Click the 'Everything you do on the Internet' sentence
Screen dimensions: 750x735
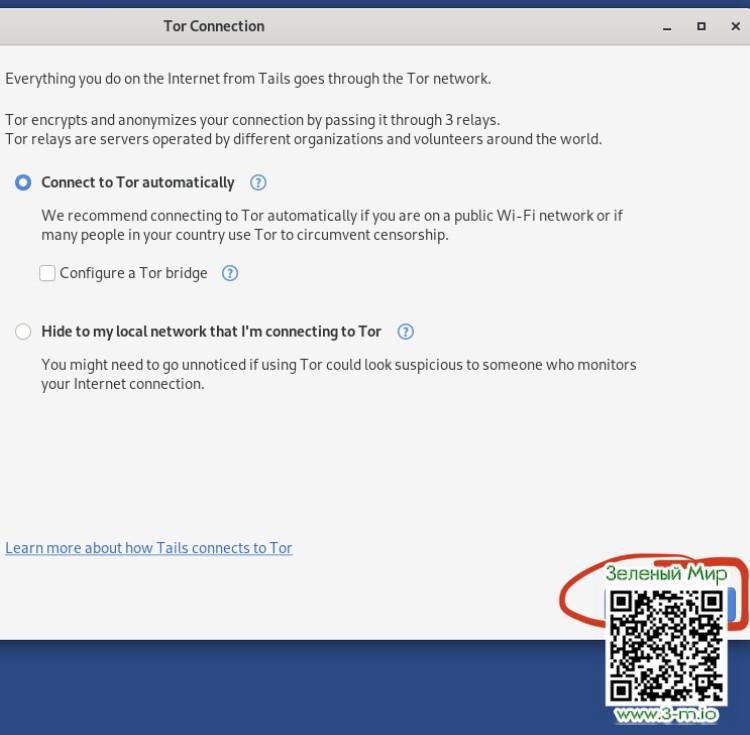(x=248, y=78)
